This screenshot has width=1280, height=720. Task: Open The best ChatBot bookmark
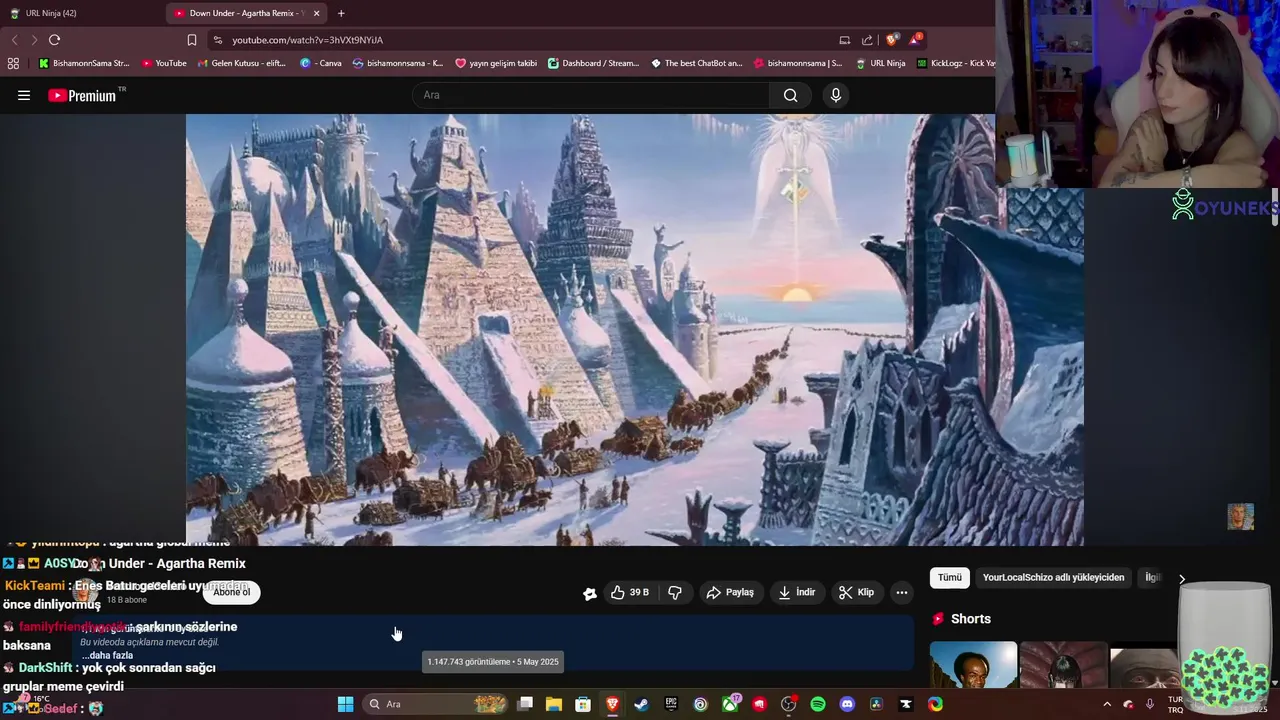696,63
